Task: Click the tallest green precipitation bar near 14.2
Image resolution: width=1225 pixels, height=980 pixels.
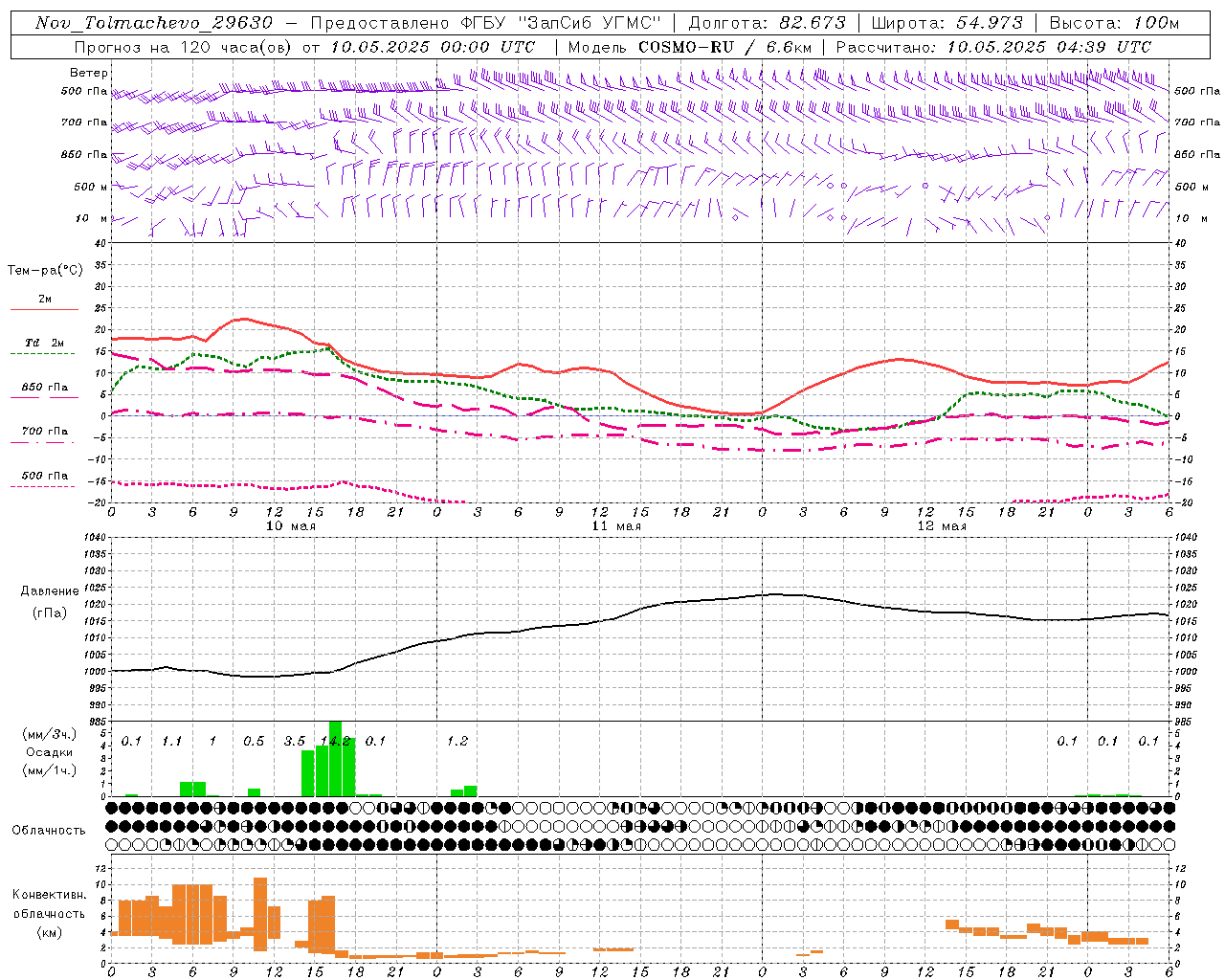Action: [335, 758]
